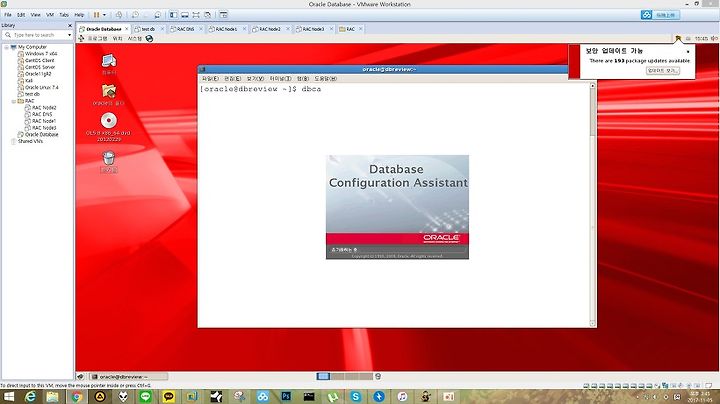
Task: Click the guest workspace switcher first workspace
Action: [x=323, y=376]
